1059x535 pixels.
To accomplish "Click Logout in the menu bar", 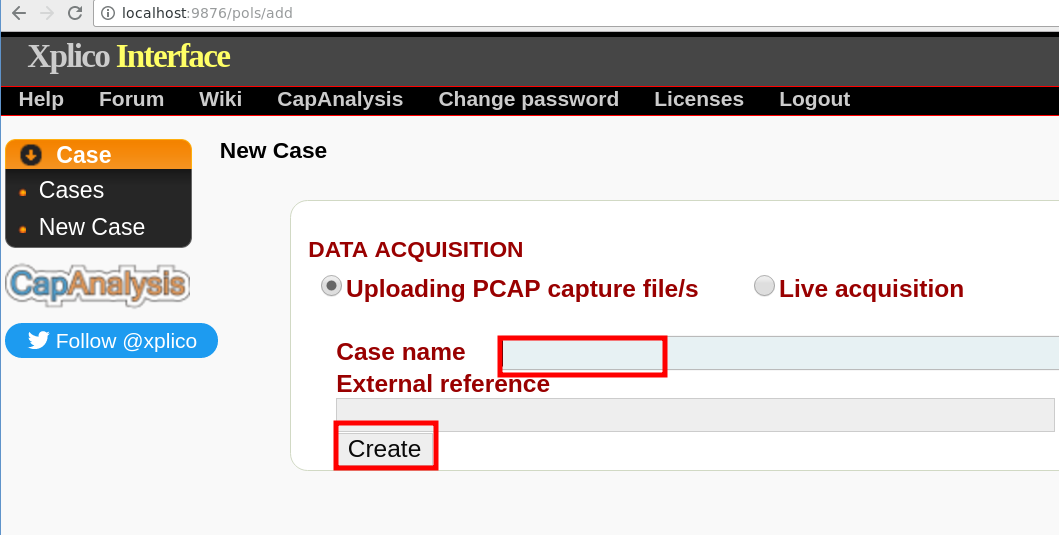I will [815, 99].
